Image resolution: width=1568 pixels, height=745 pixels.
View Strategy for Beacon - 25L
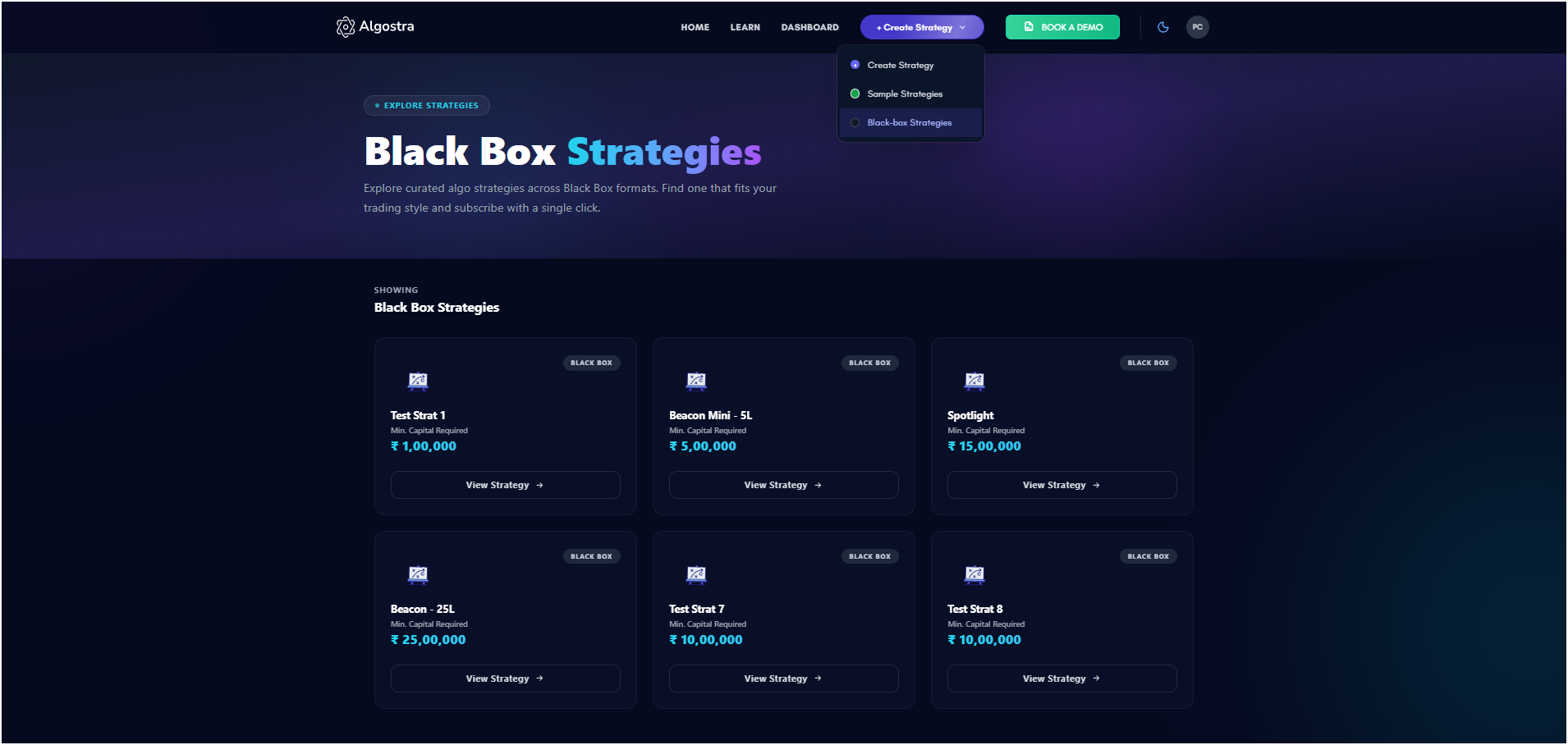click(505, 679)
